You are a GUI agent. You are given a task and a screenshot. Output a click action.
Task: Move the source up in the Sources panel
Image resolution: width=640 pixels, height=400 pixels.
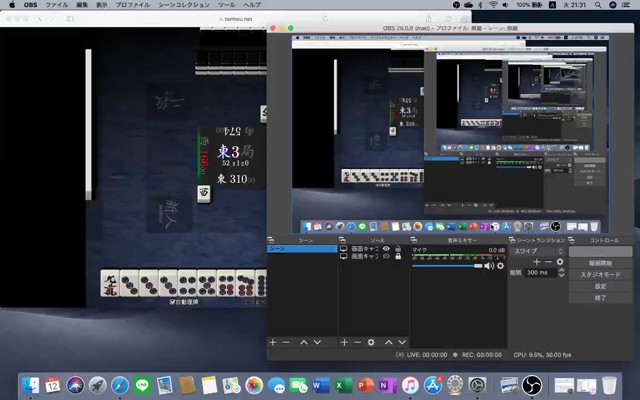pyautogui.click(x=389, y=342)
